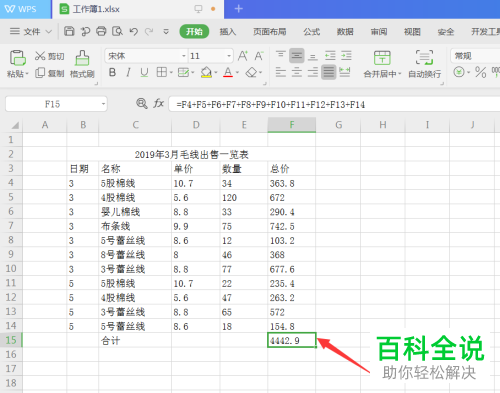Open the font name dropdown 宋体

(184, 56)
